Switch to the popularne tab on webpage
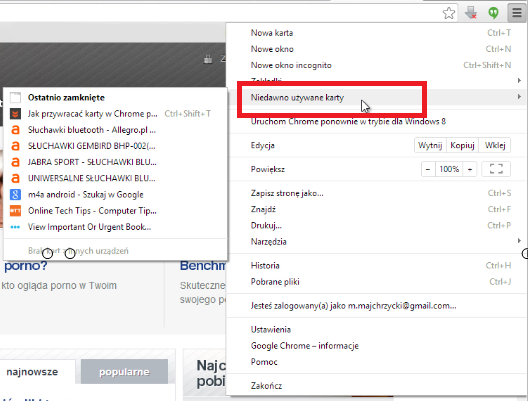 [x=124, y=372]
